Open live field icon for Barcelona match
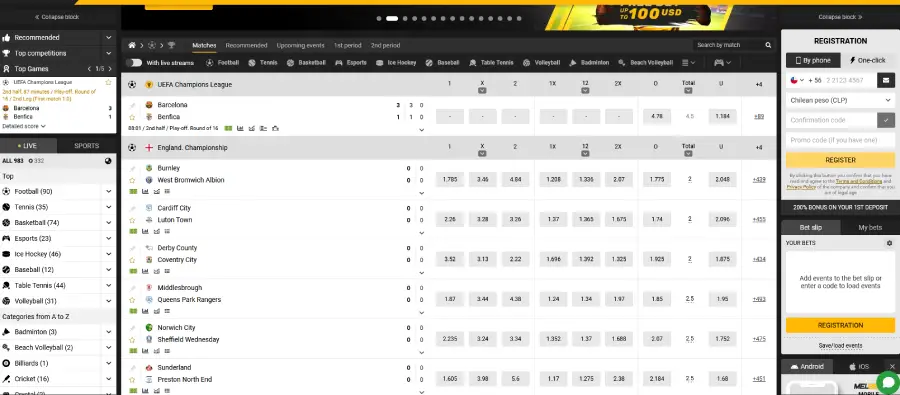 228,129
